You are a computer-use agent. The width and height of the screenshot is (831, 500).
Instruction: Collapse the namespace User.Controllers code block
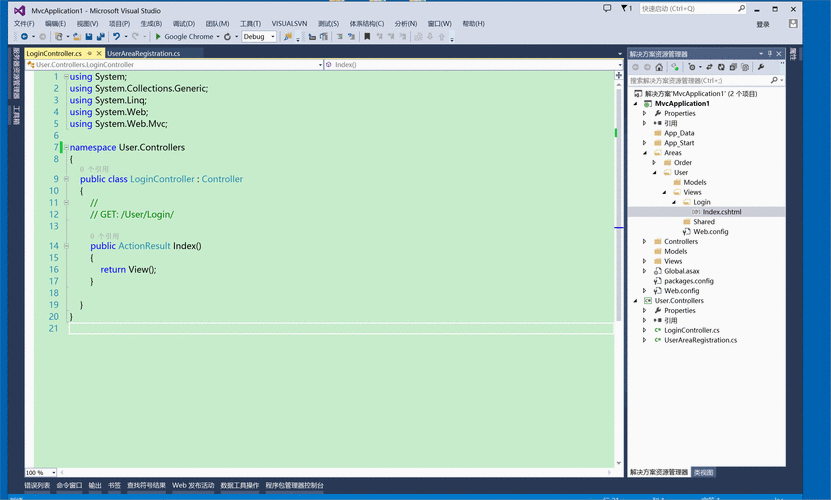click(66, 147)
